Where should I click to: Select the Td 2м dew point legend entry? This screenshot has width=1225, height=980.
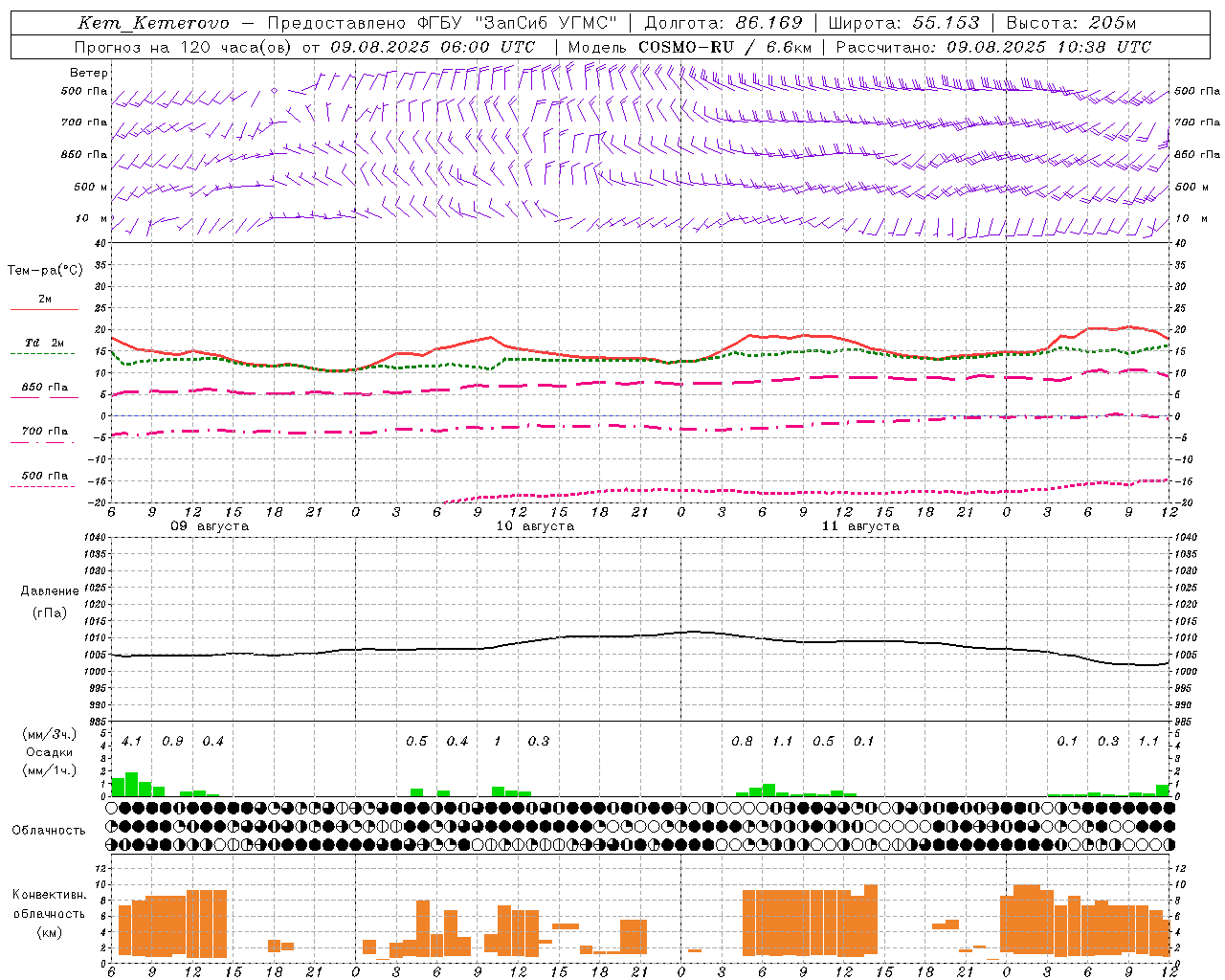tap(45, 343)
